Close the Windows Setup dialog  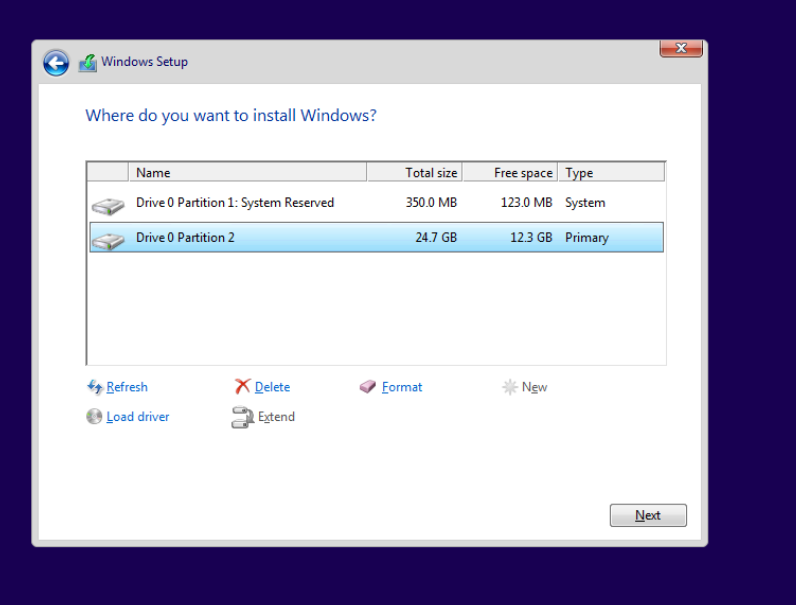click(x=681, y=48)
